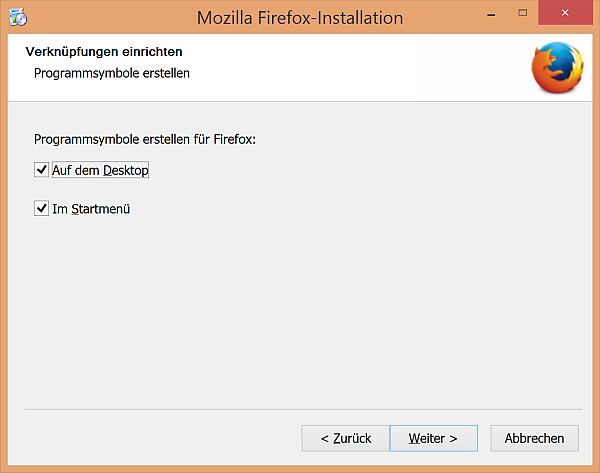Click the 'Programmsymbole erstellen' subtitle in header
The image size is (600, 473).
112,73
